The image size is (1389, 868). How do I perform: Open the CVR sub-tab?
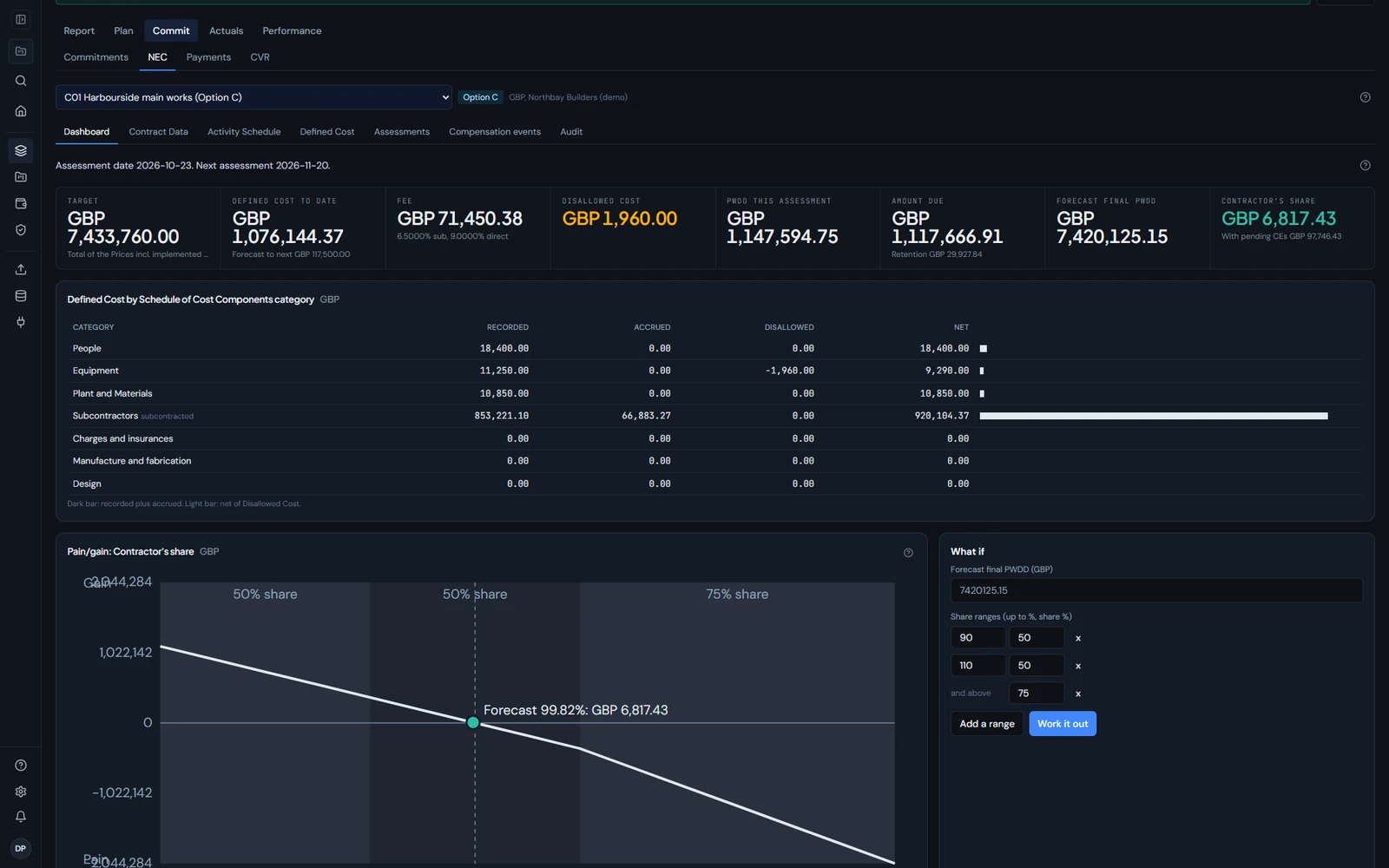click(x=260, y=57)
